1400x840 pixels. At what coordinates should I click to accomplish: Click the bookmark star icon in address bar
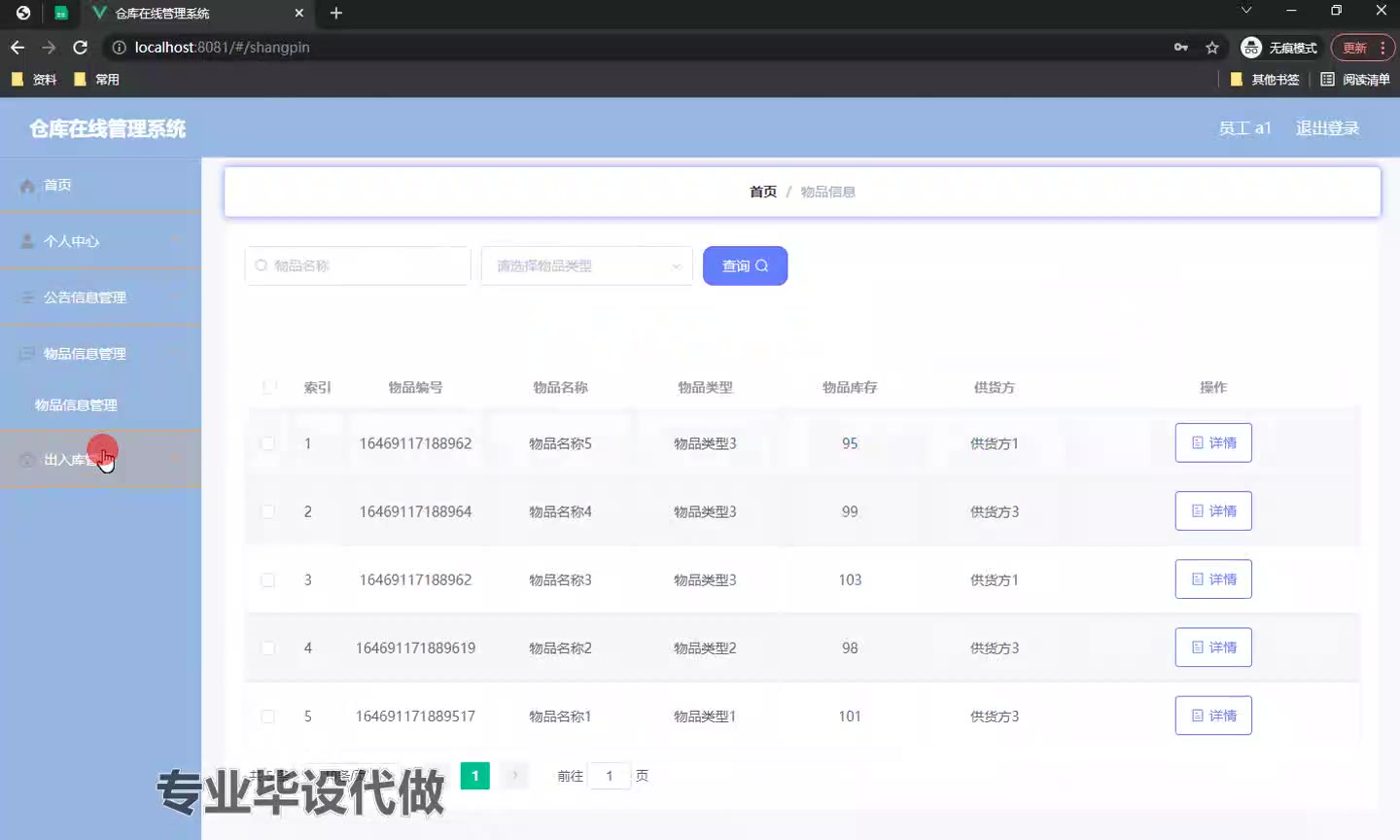pos(1212,48)
